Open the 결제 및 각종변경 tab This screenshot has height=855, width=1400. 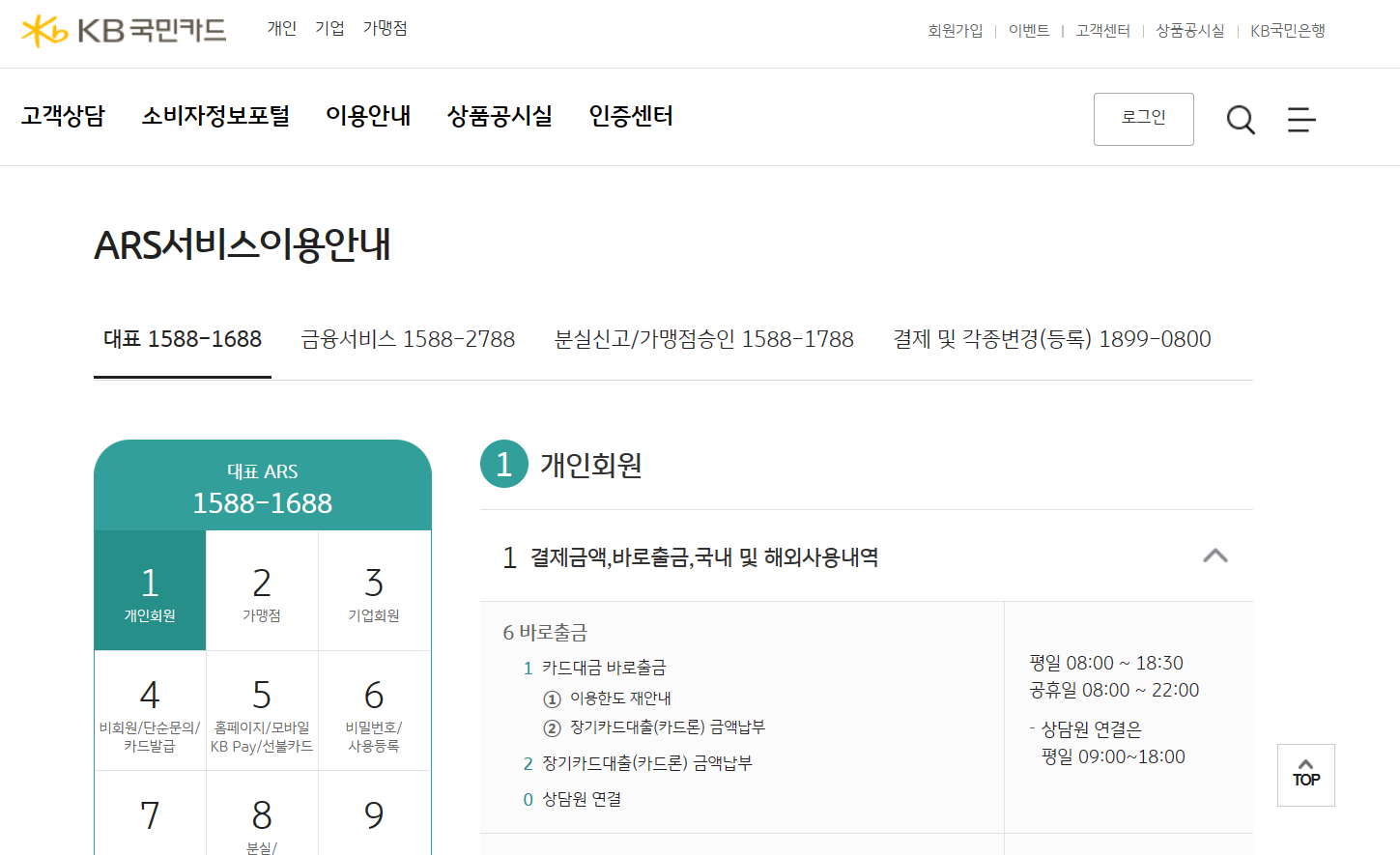tap(1052, 339)
